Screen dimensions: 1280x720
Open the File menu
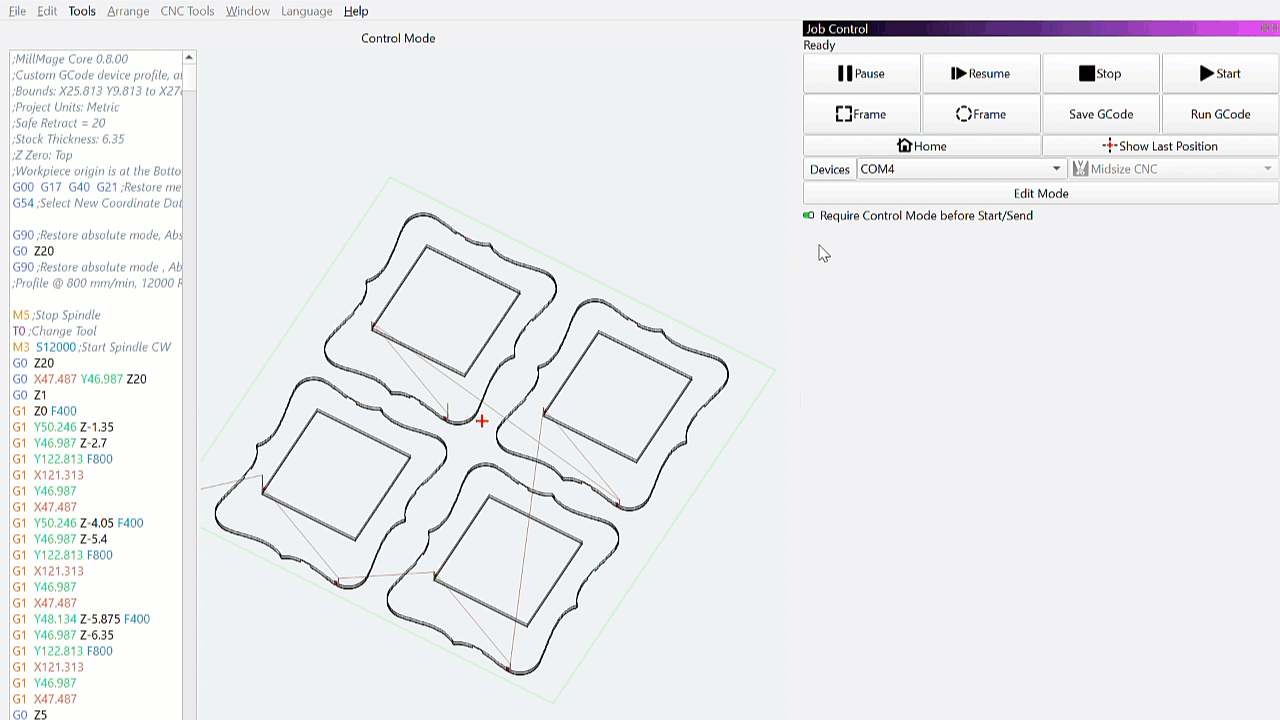tap(17, 11)
